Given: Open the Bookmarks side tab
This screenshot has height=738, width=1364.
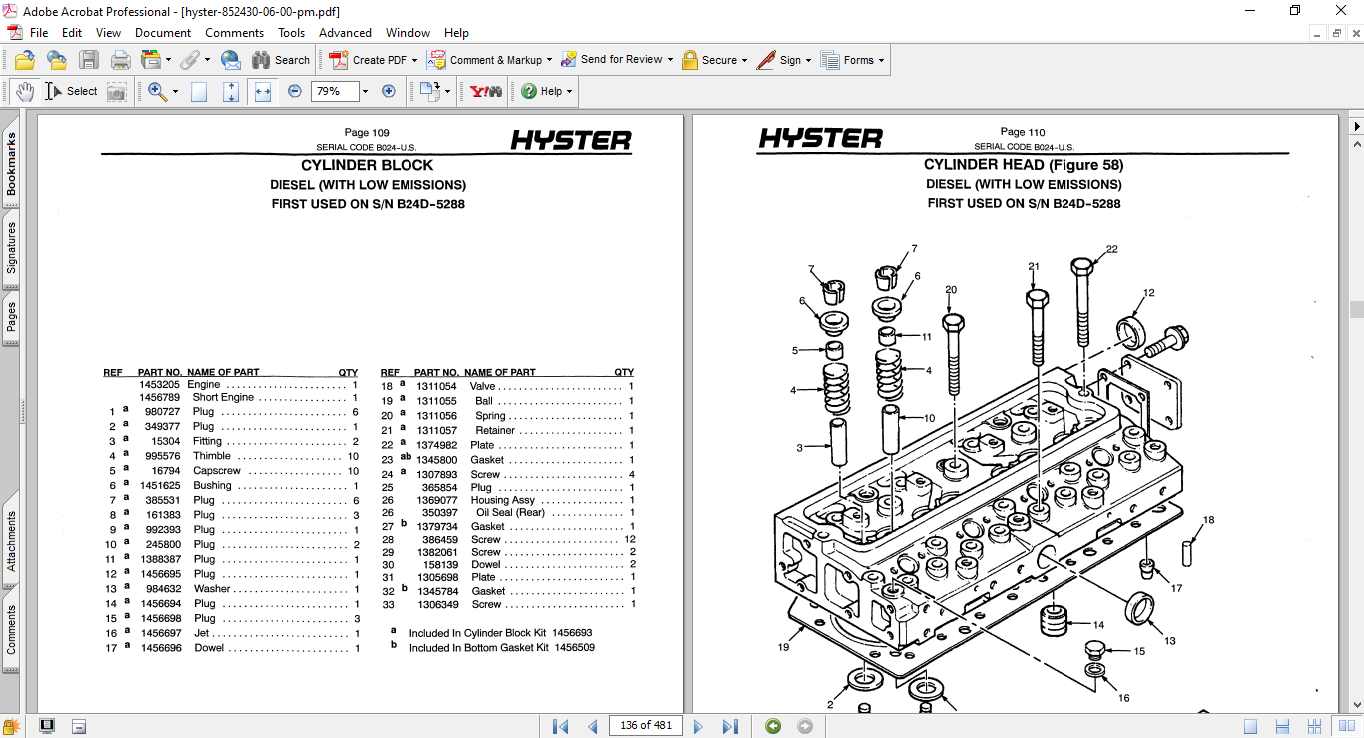Looking at the screenshot, I should [11, 166].
